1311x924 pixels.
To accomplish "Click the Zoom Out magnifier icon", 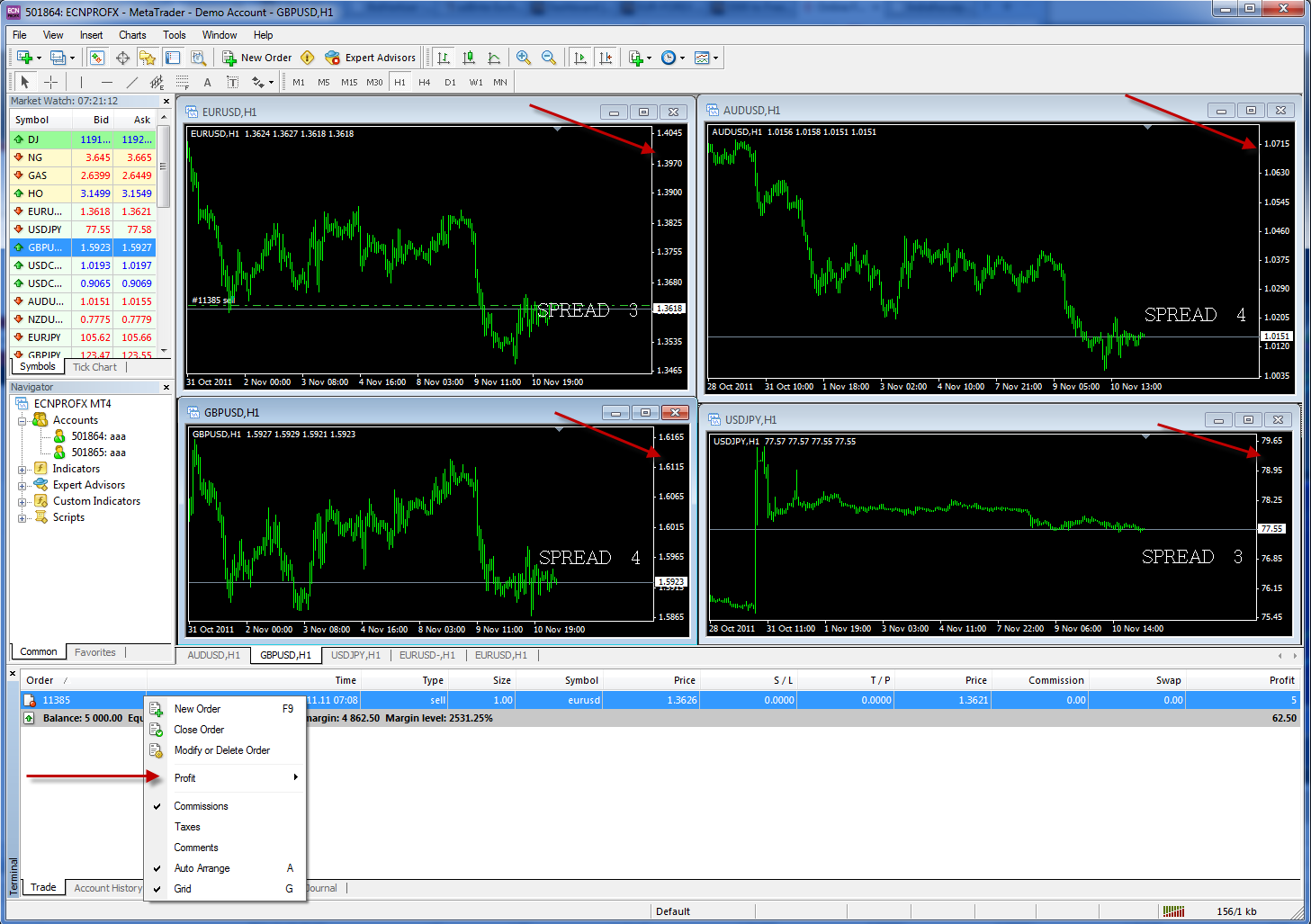I will click(x=549, y=58).
